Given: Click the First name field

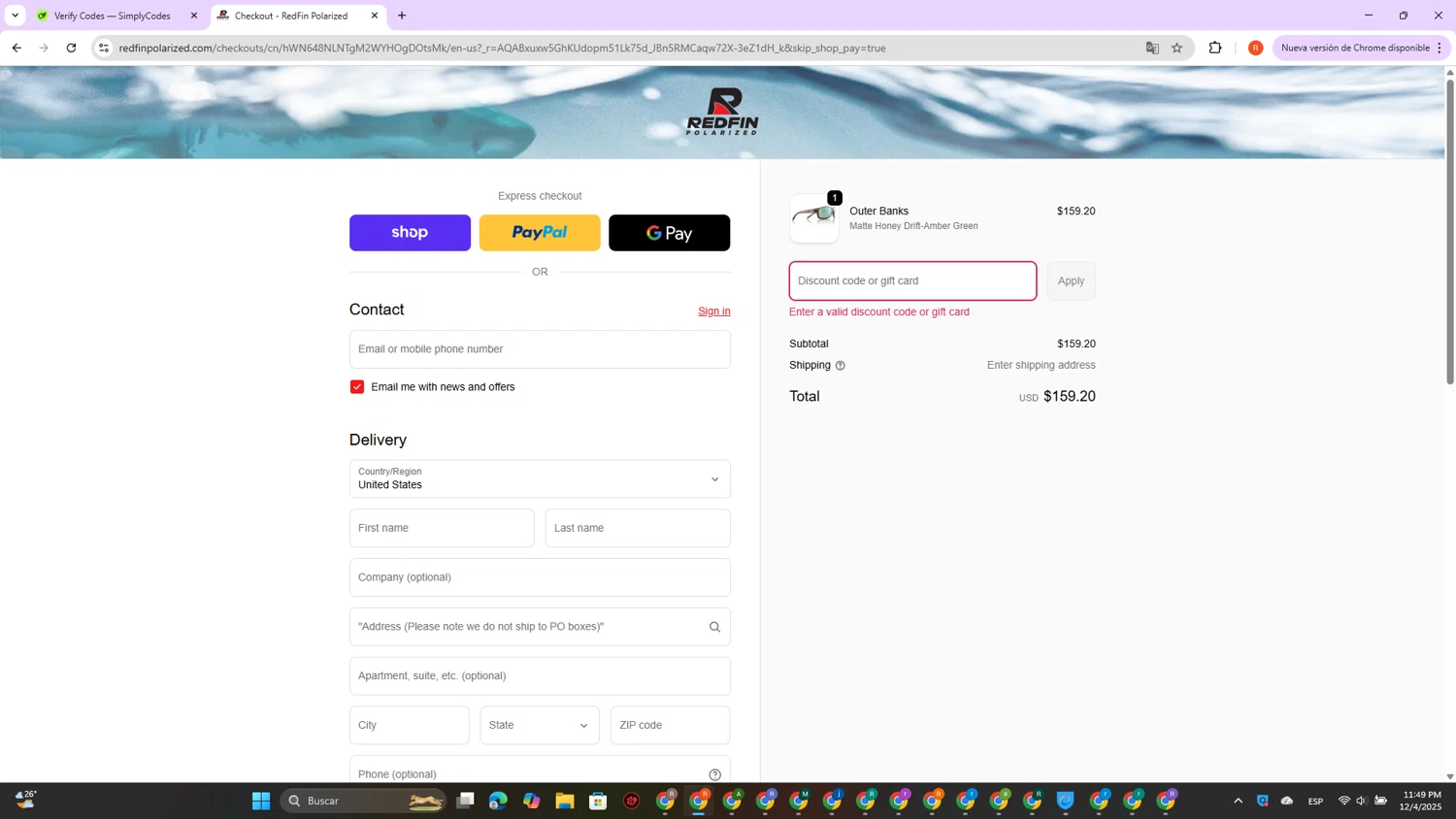Looking at the screenshot, I should 442,528.
